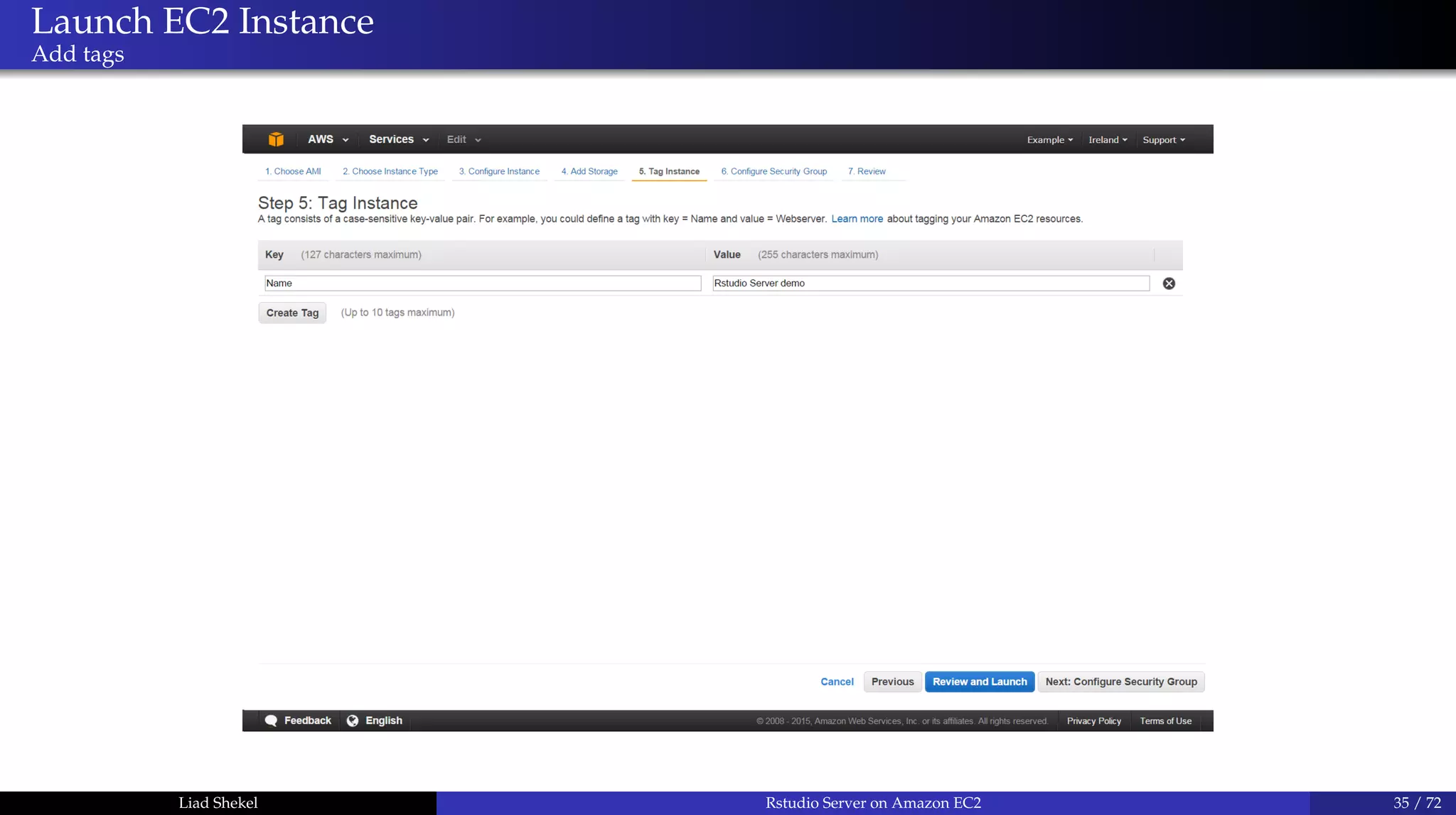Open the Terms of Use link
This screenshot has height=815, width=1456.
tap(1166, 720)
